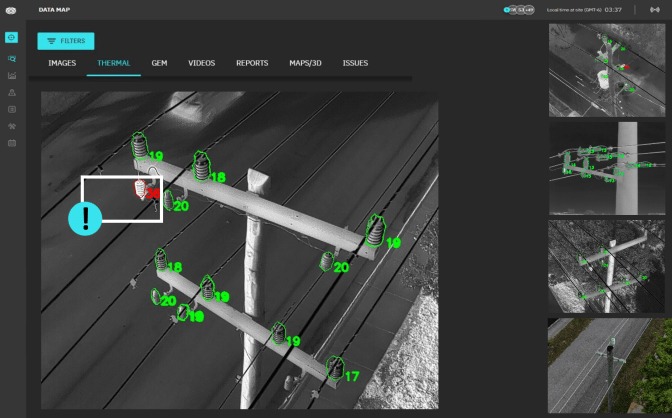
Task: Open the calendar sidebar icon
Action: point(12,143)
